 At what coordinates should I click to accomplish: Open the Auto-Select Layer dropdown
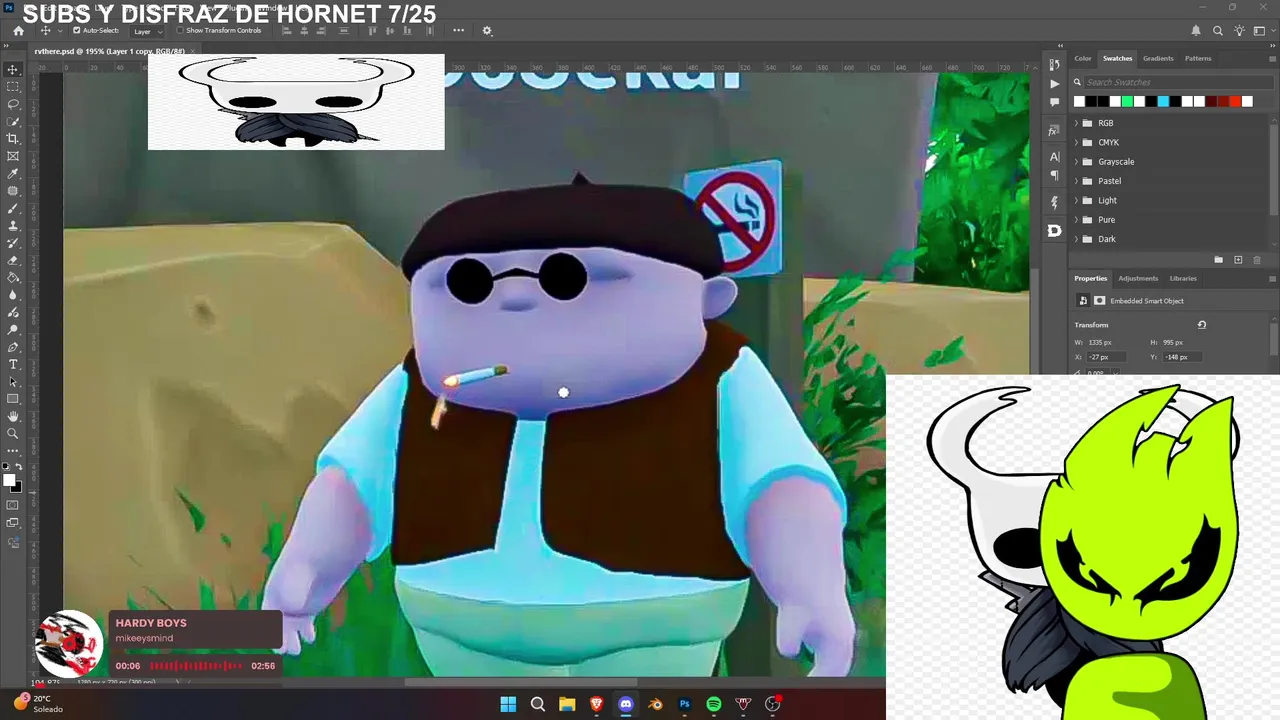coord(148,31)
